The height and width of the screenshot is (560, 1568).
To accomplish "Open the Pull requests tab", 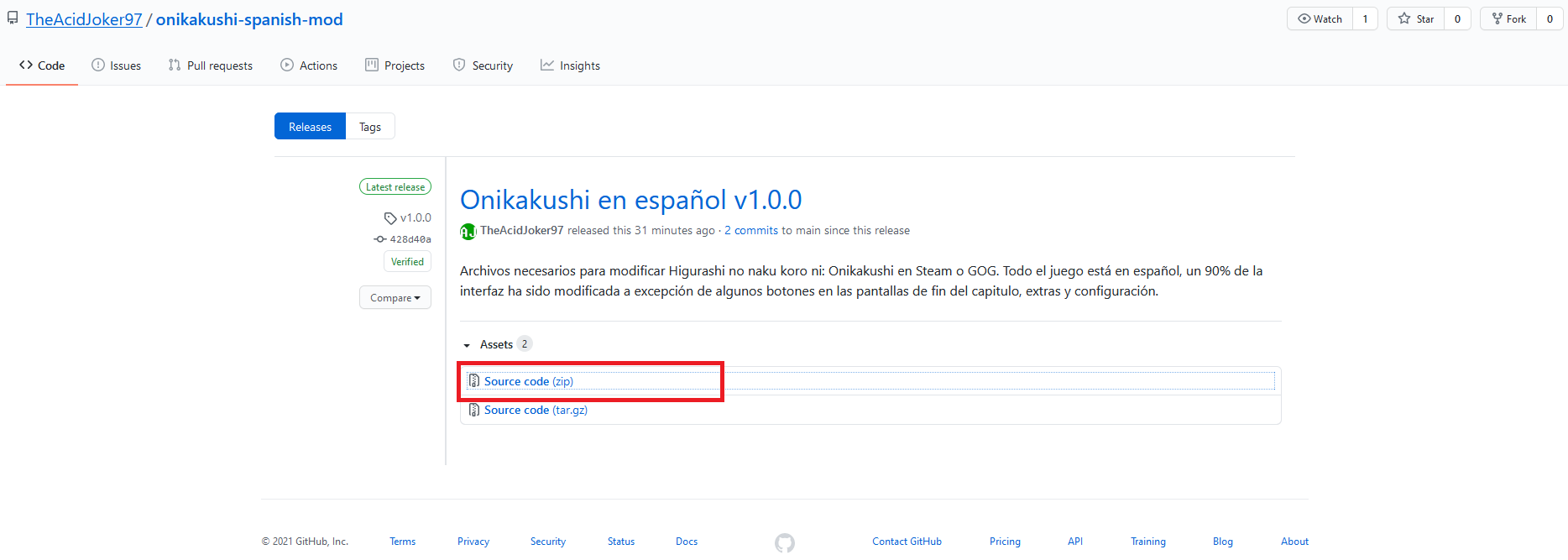I will 211,65.
